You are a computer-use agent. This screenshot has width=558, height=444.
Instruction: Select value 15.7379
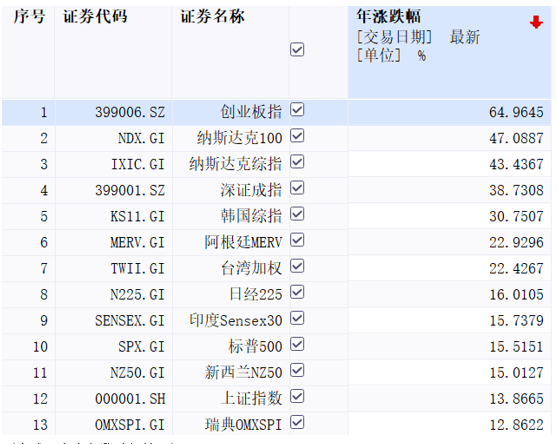pos(516,321)
